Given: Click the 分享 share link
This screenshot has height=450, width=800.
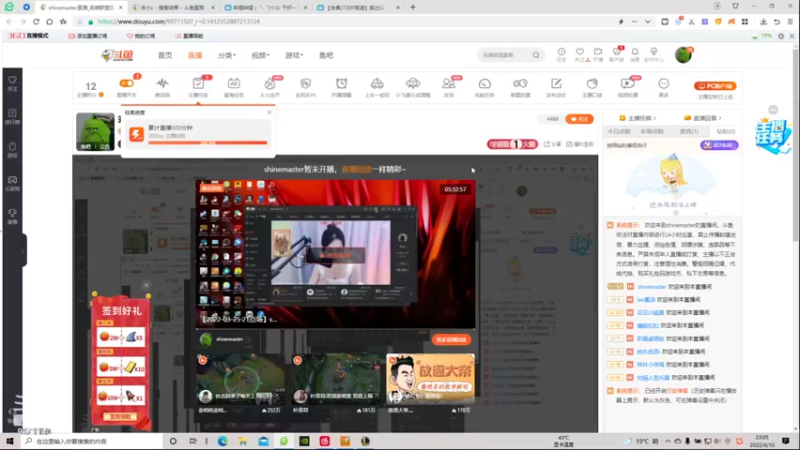Looking at the screenshot, I should (553, 144).
